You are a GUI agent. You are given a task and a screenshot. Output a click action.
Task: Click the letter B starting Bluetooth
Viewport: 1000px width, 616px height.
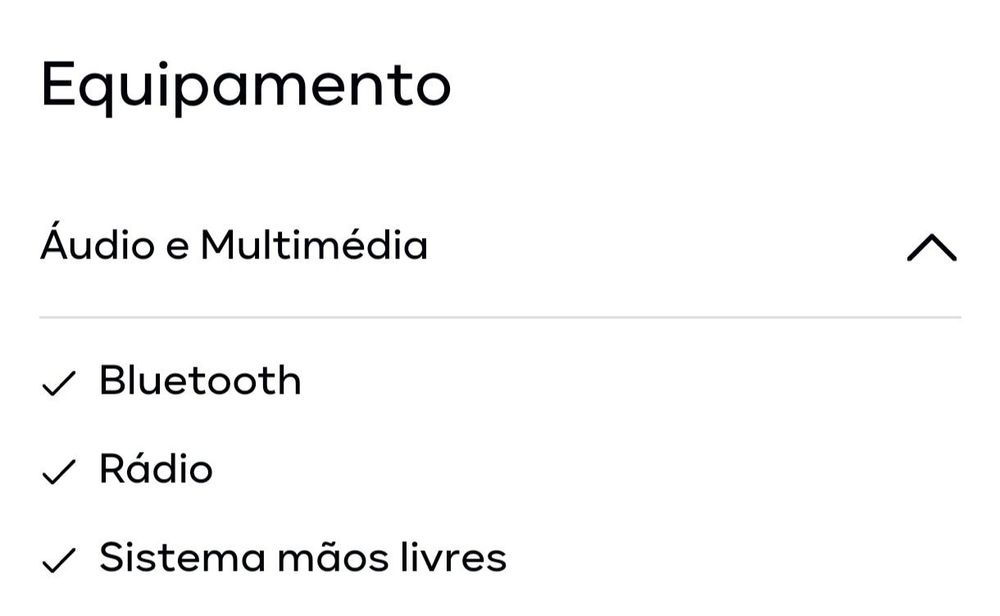pos(110,381)
